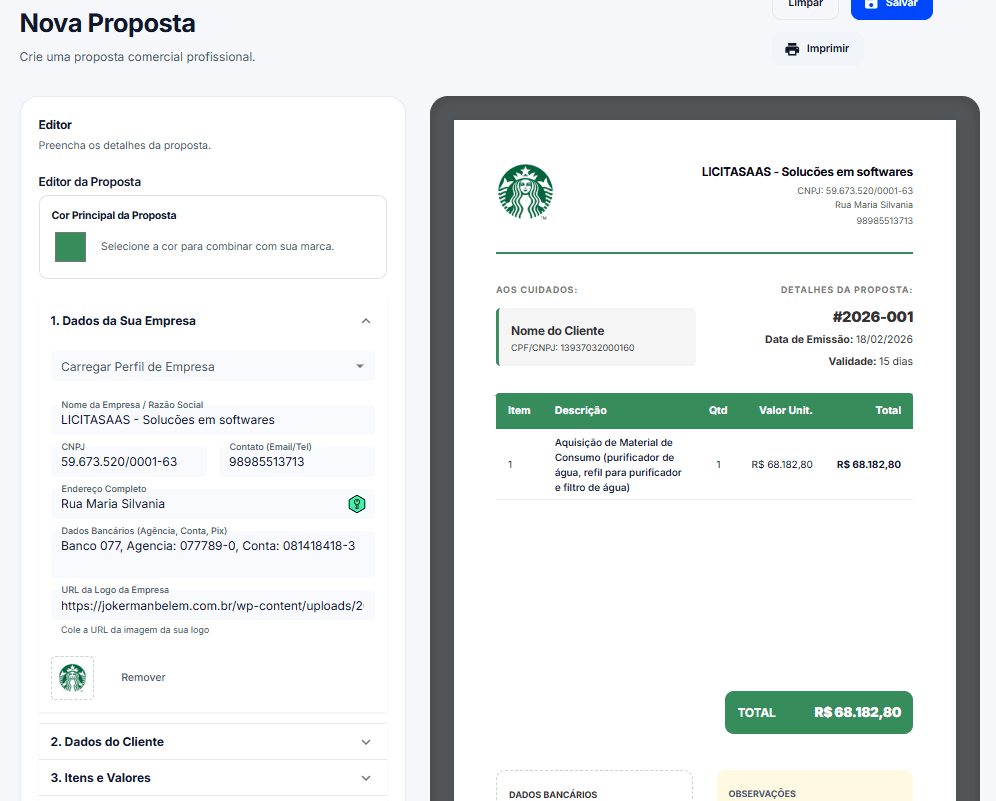
Task: Click the Remover link below the logo
Action: click(x=142, y=677)
